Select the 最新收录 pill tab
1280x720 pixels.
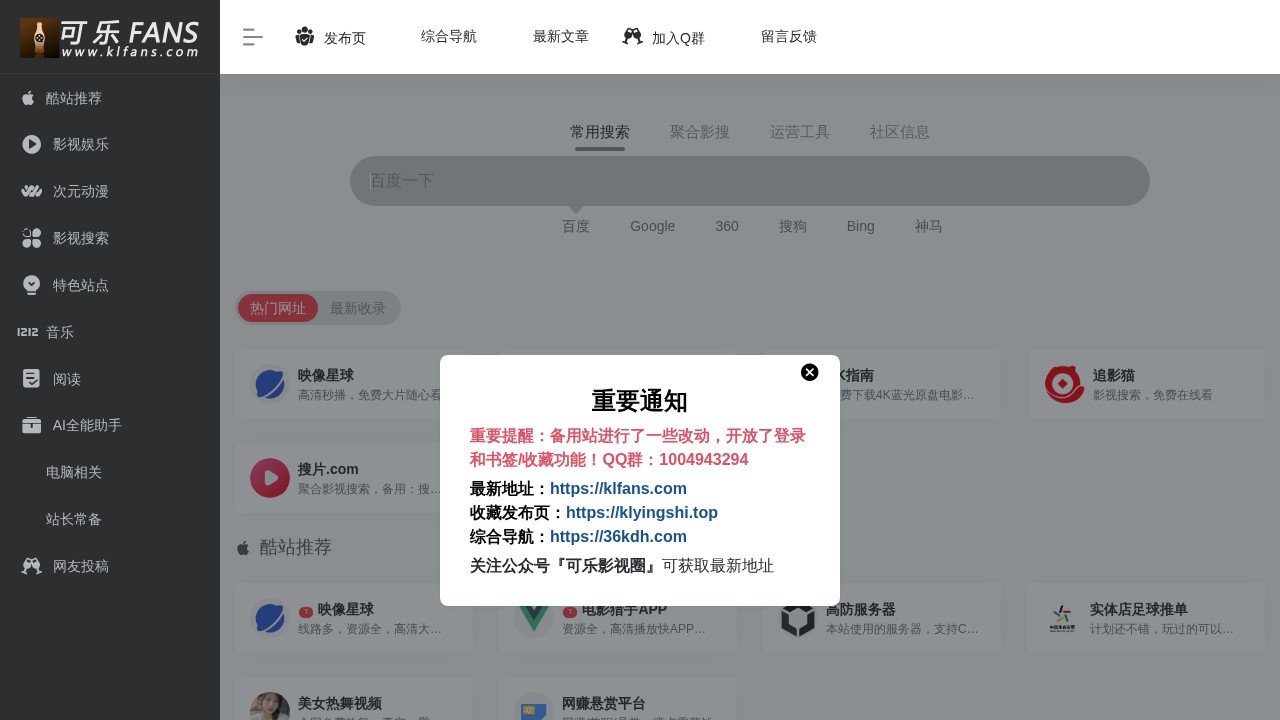pyautogui.click(x=358, y=308)
